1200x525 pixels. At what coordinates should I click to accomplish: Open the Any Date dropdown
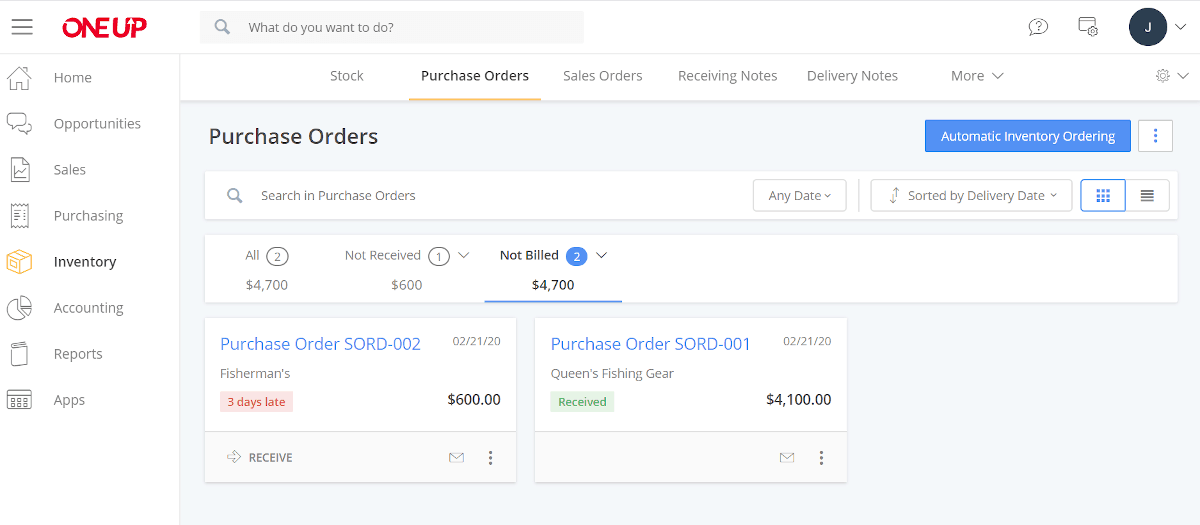point(800,196)
